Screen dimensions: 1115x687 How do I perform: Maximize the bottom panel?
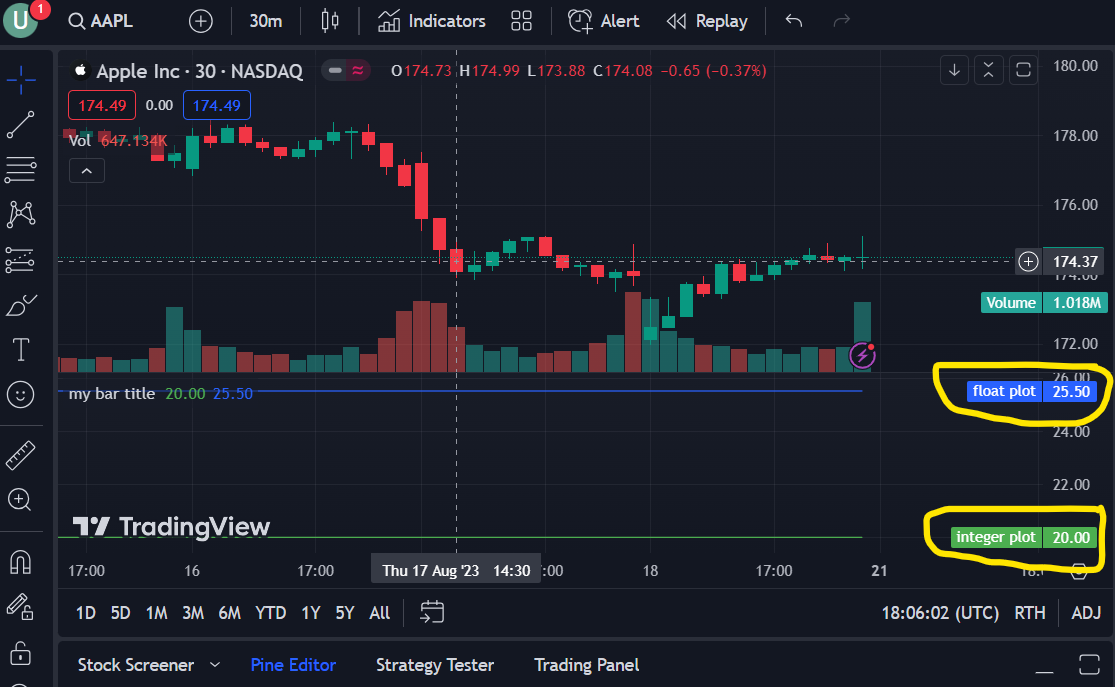(x=1089, y=665)
